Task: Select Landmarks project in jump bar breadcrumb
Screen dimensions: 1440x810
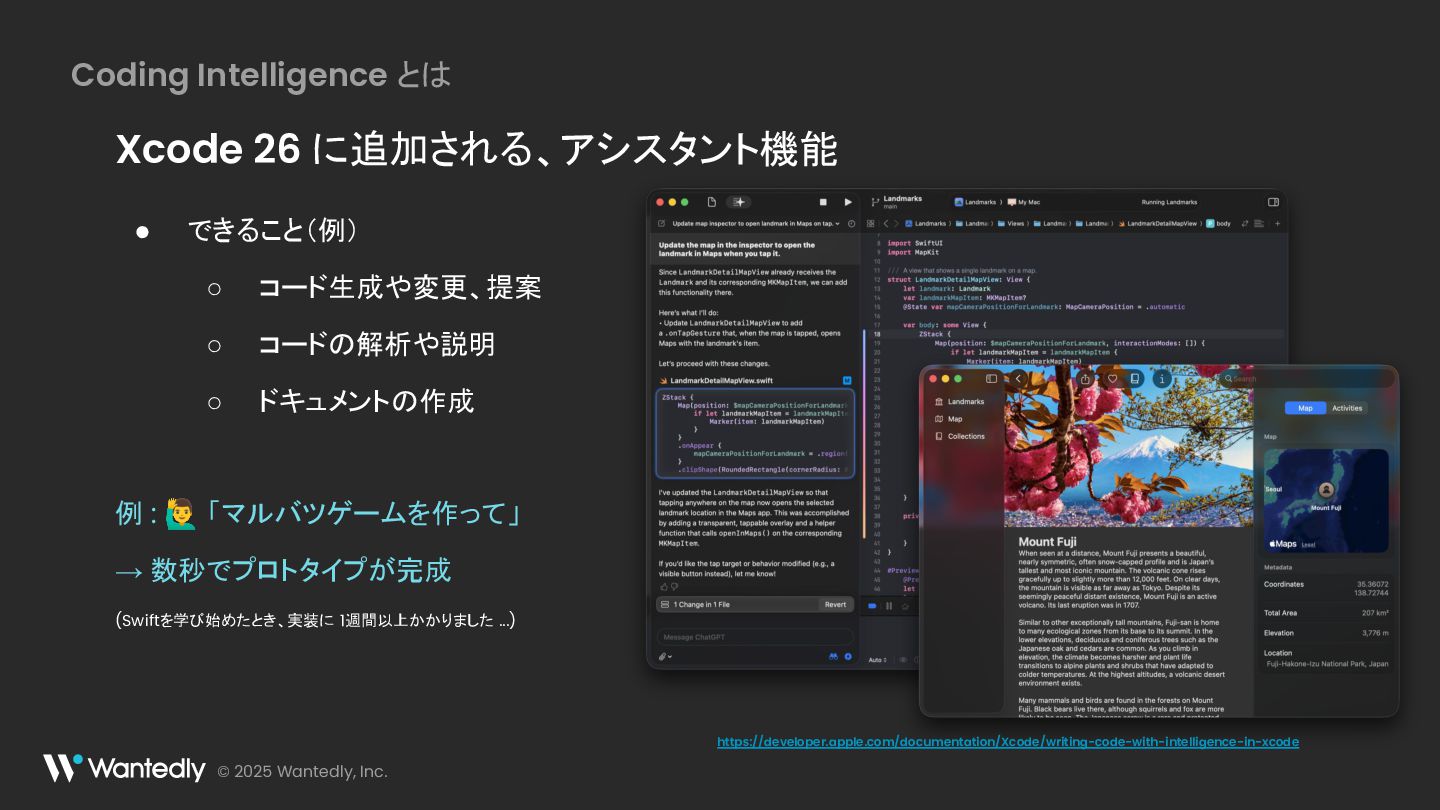Action: (925, 224)
